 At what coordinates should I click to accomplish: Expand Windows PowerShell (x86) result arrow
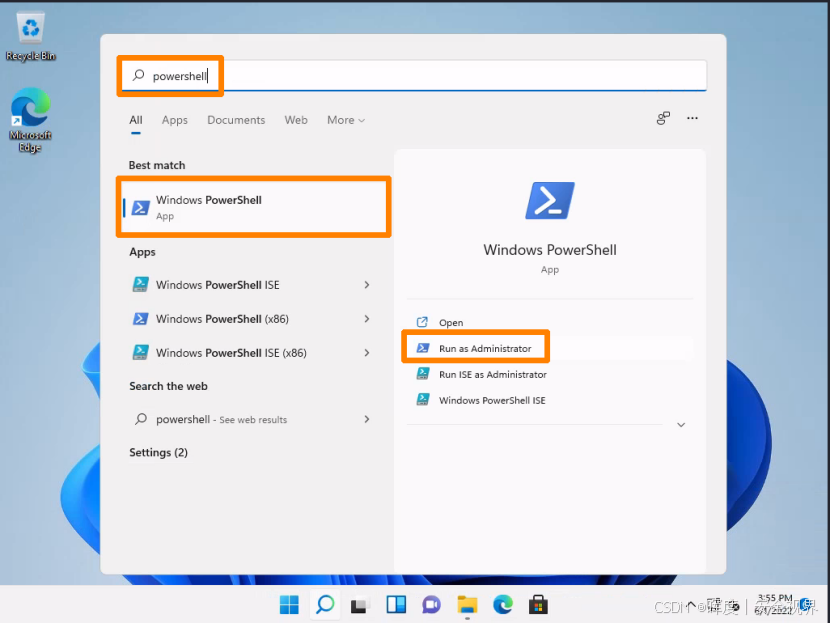367,319
